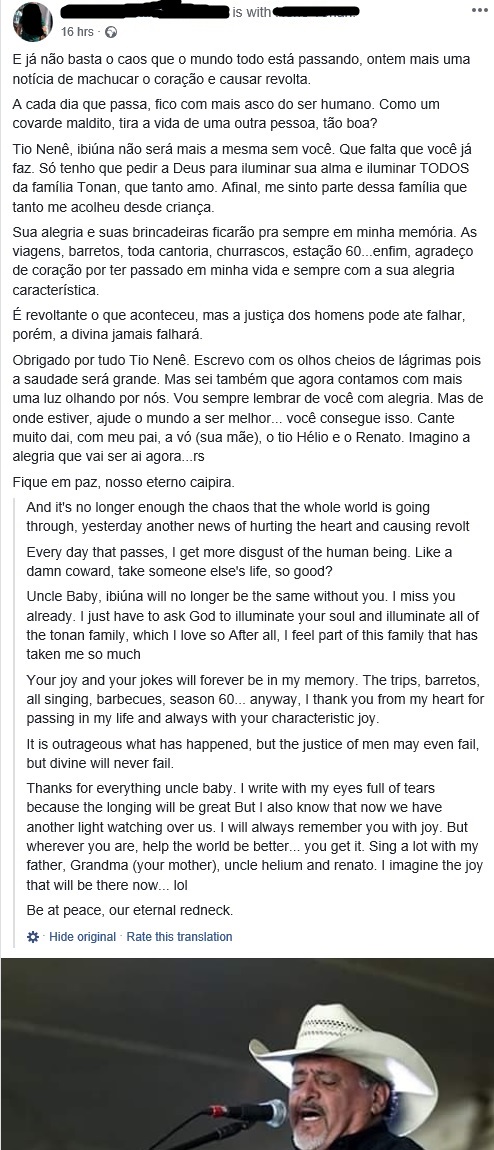Click translated paragraph 'It is outrageous what has happened'

(x=253, y=753)
